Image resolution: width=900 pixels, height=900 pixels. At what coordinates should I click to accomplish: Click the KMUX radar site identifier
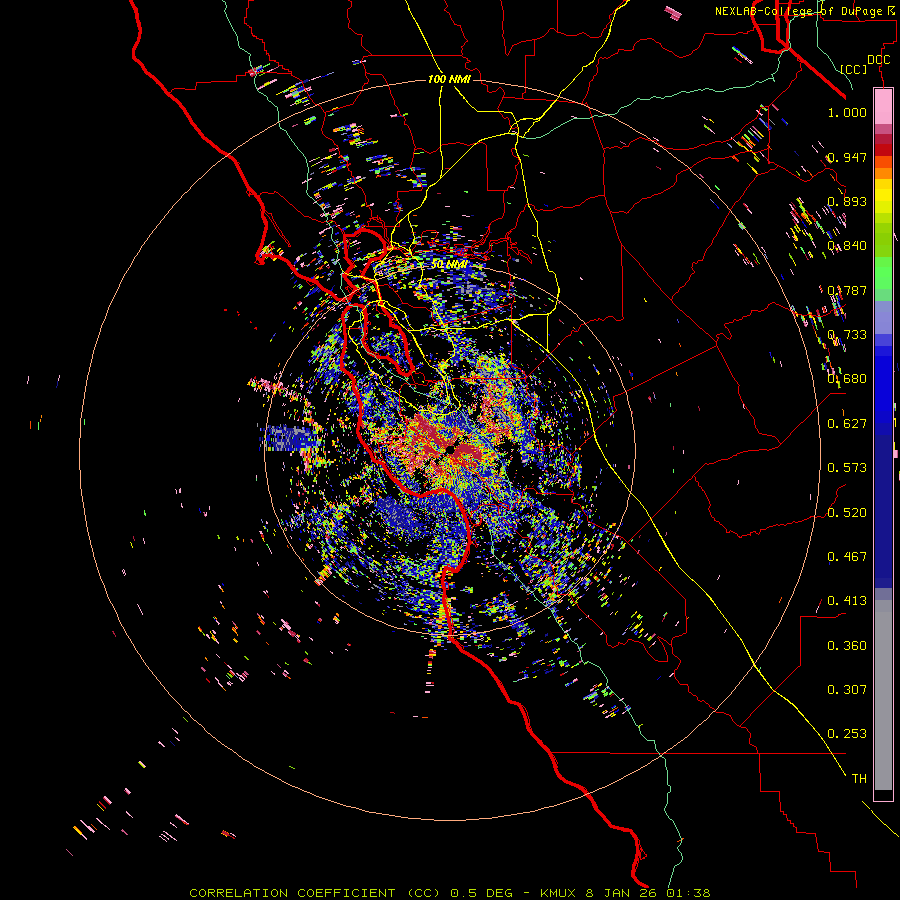point(557,893)
